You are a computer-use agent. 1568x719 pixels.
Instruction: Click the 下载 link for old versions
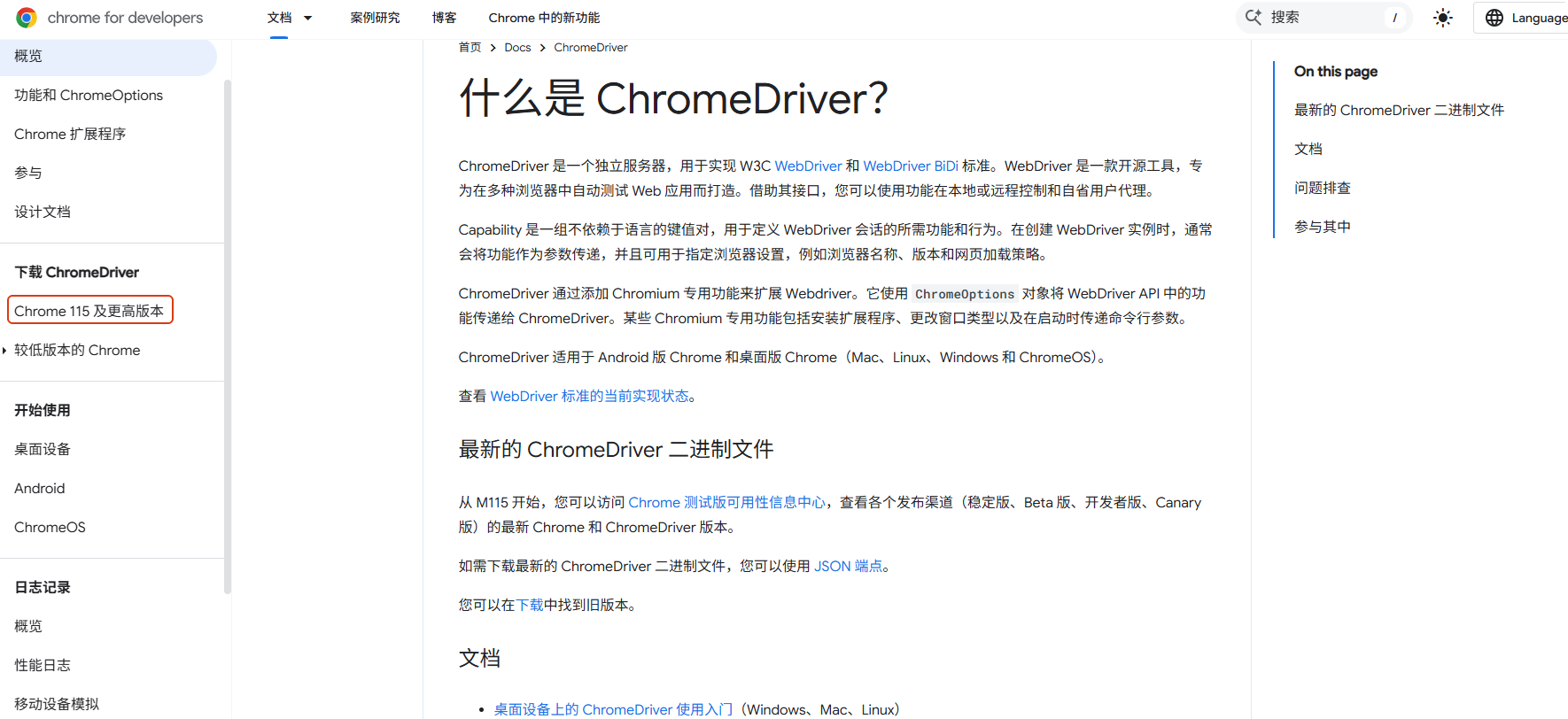point(530,605)
